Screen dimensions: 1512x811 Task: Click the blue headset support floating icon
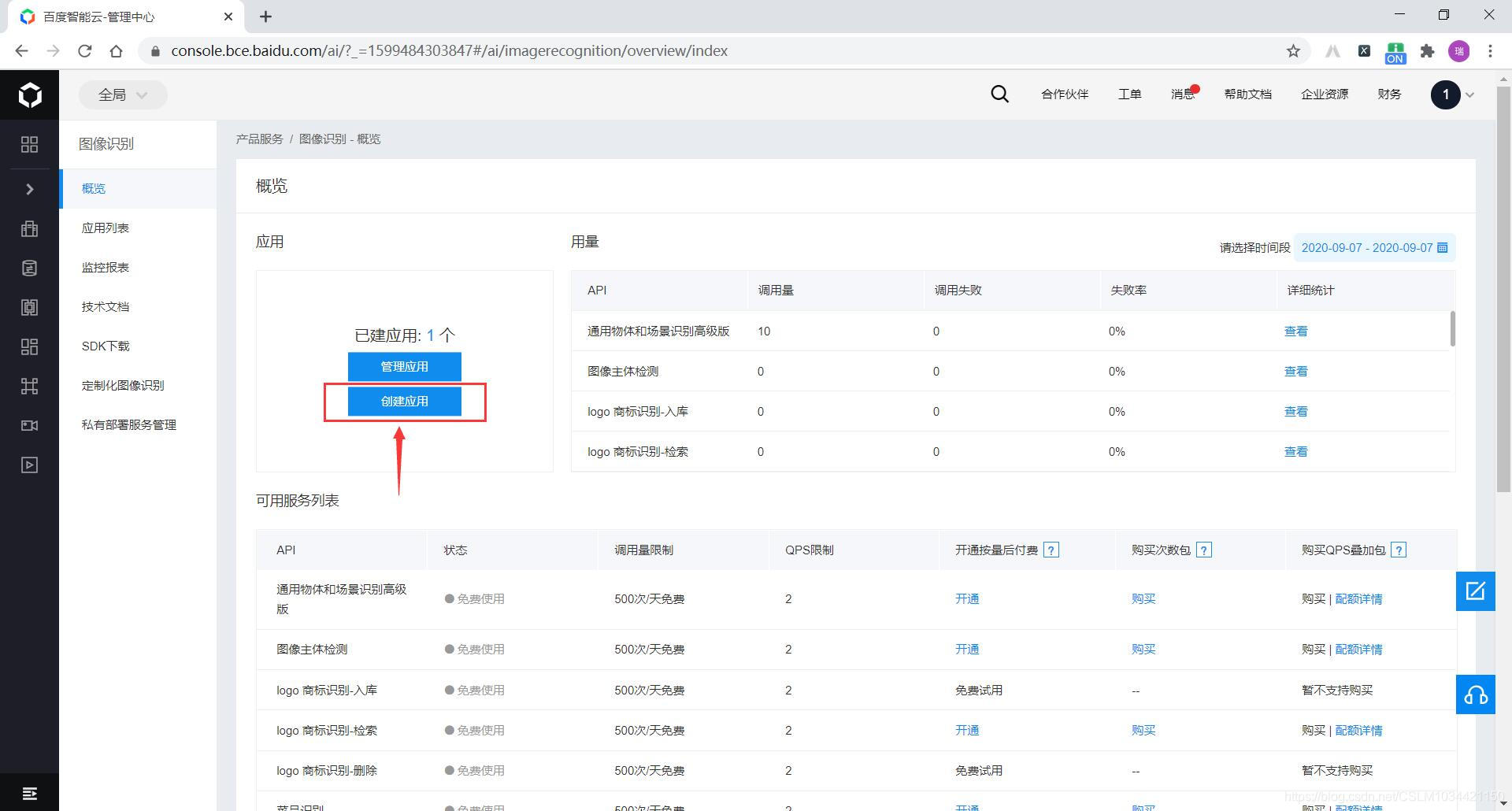tap(1475, 695)
